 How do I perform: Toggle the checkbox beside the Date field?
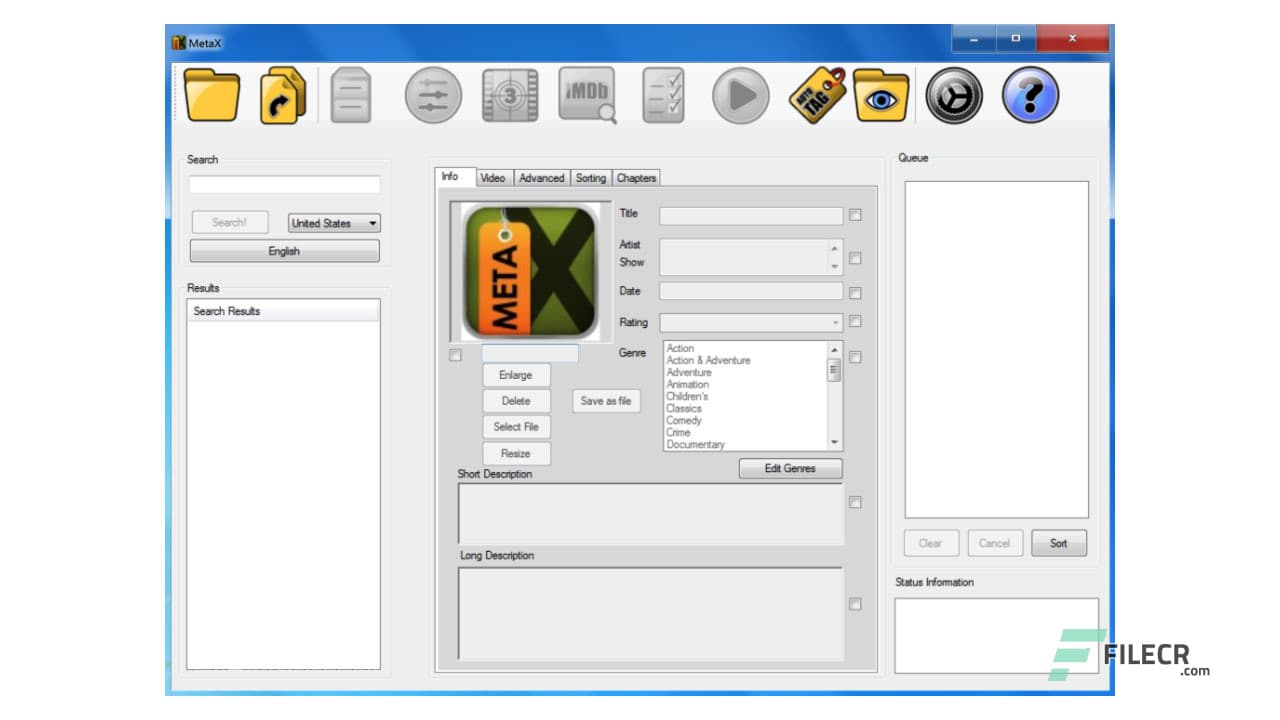(855, 293)
